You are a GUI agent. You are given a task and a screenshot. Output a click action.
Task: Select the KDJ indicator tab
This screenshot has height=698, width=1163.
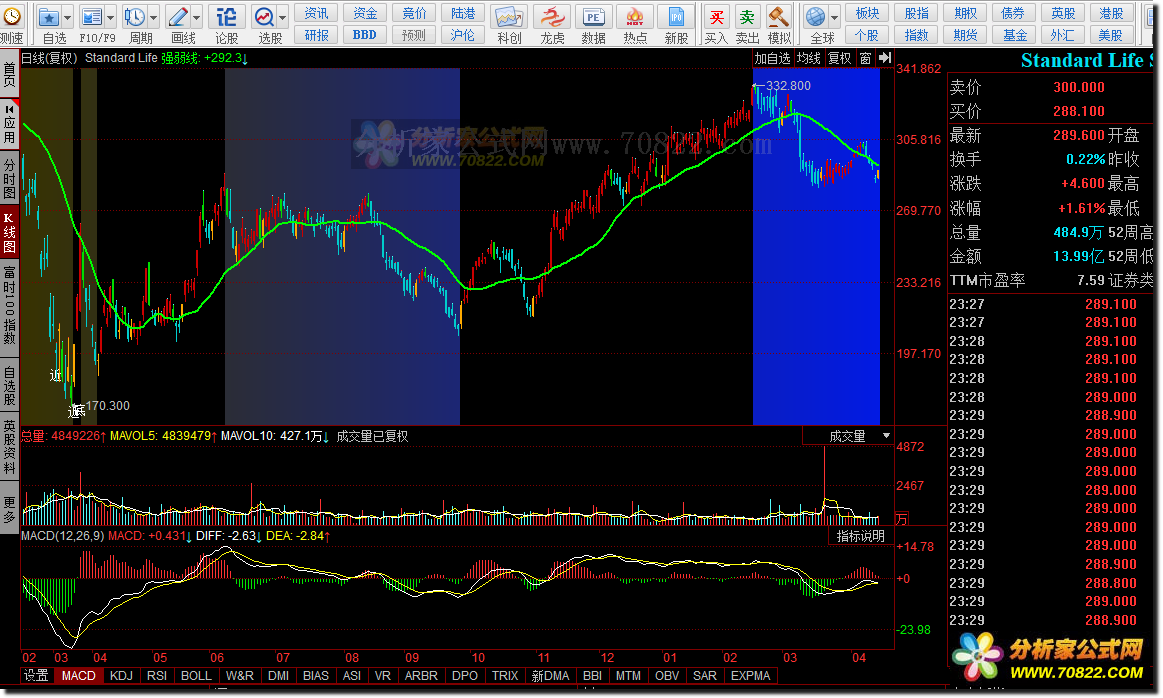coord(121,676)
